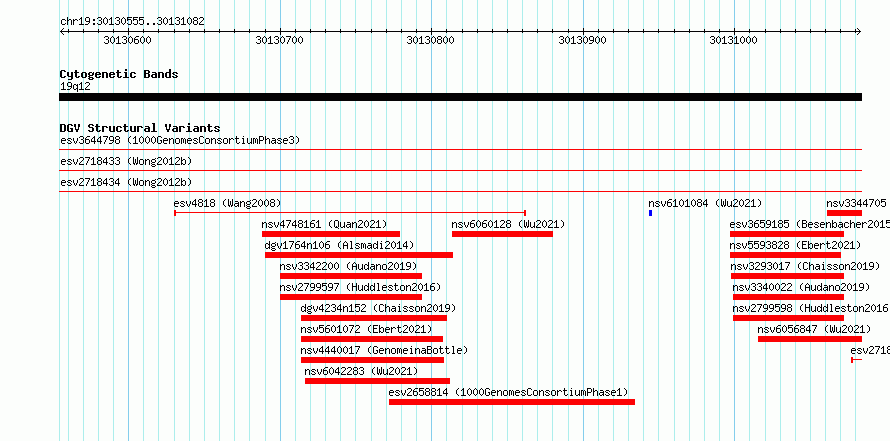890x441 pixels.
Task: Select the first esv2718433 (Wong2012b) label
Action: click(126, 161)
